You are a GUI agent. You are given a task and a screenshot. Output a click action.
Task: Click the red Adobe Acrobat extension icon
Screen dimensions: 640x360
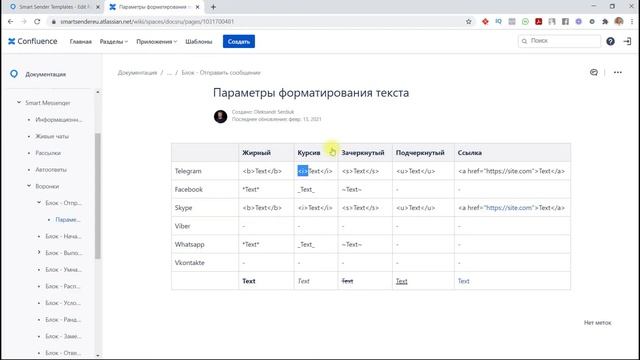pyautogui.click(x=538, y=22)
